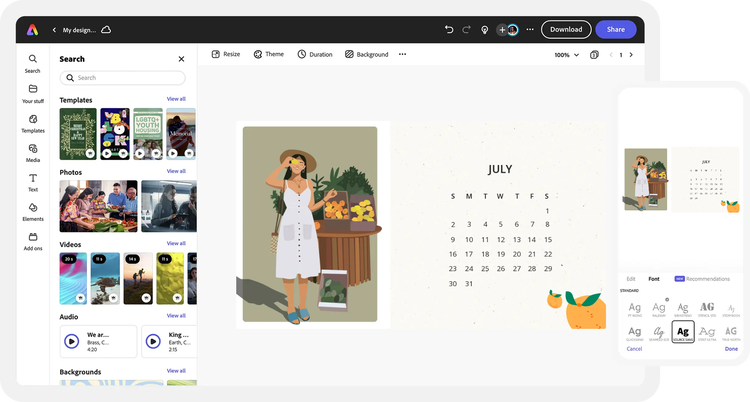View all Photos
The height and width of the screenshot is (402, 750).
(176, 171)
